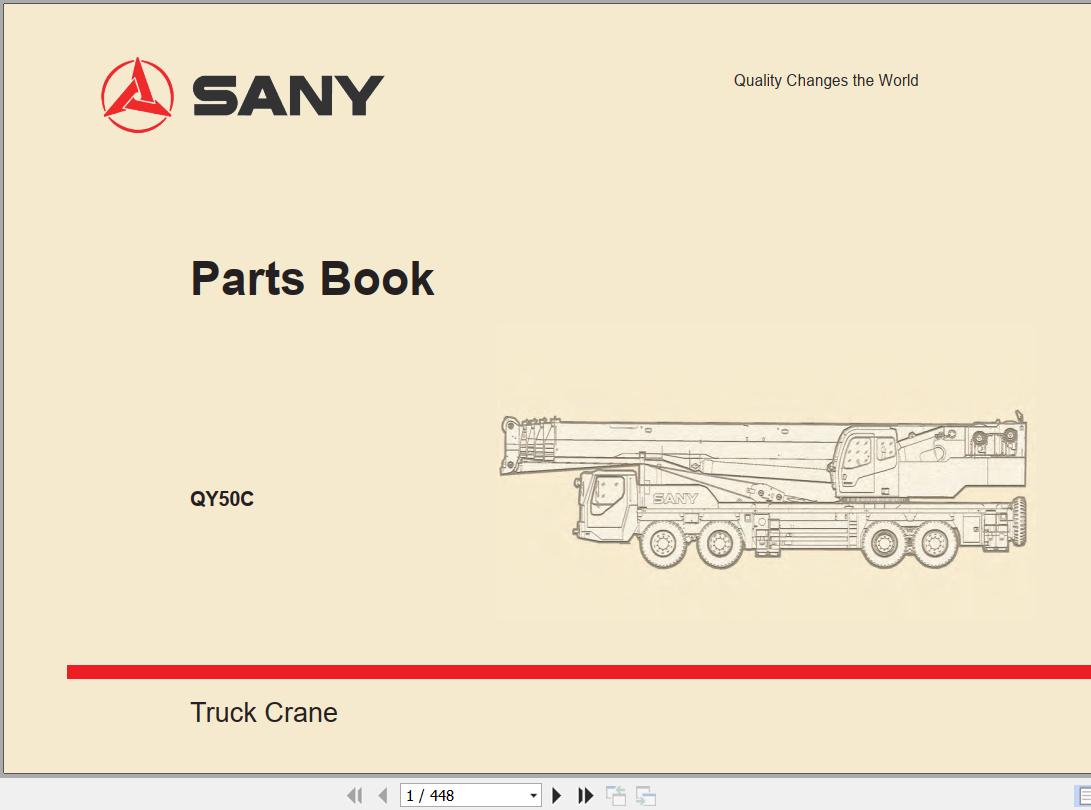1091x810 pixels.
Task: Go to the first page
Action: click(x=355, y=795)
